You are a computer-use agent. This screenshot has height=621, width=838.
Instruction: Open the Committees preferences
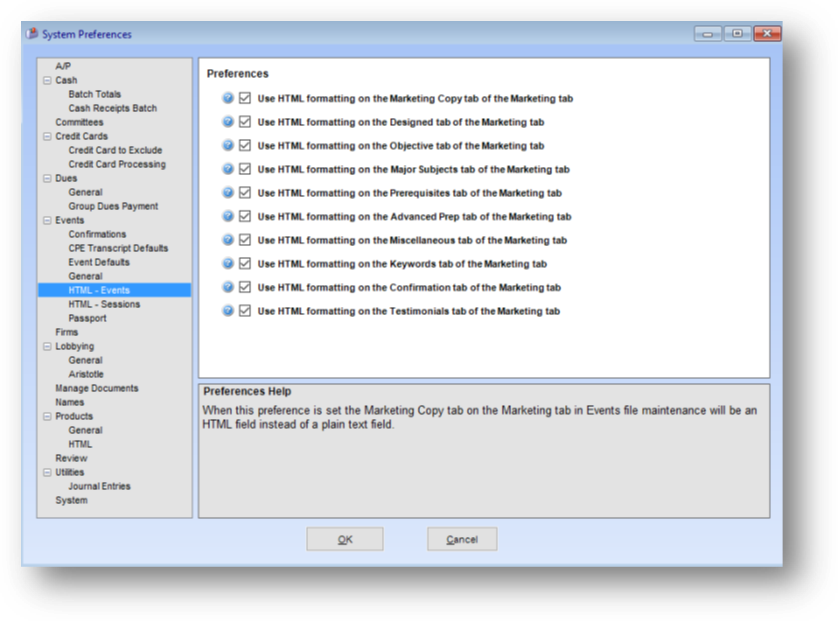(x=79, y=122)
